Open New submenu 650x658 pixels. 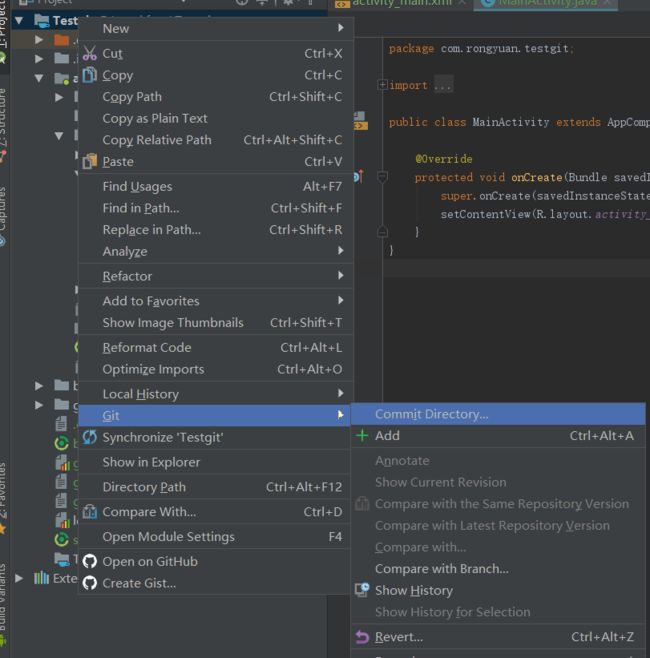coord(215,29)
